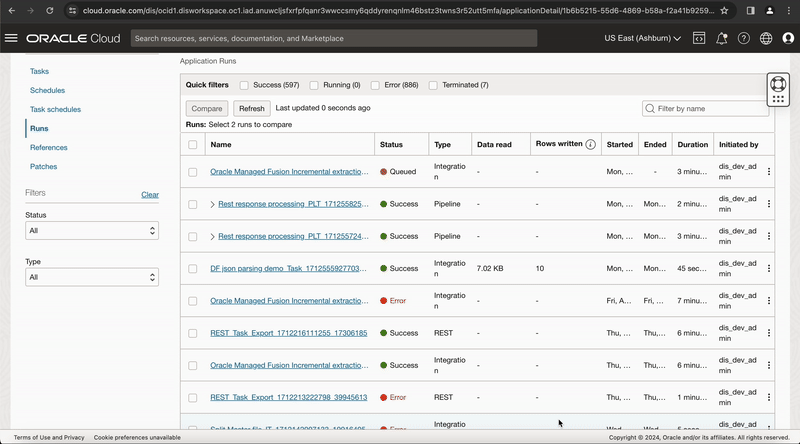Open the user profile avatar icon
Image resolution: width=800 pixels, height=444 pixels.
click(788, 38)
